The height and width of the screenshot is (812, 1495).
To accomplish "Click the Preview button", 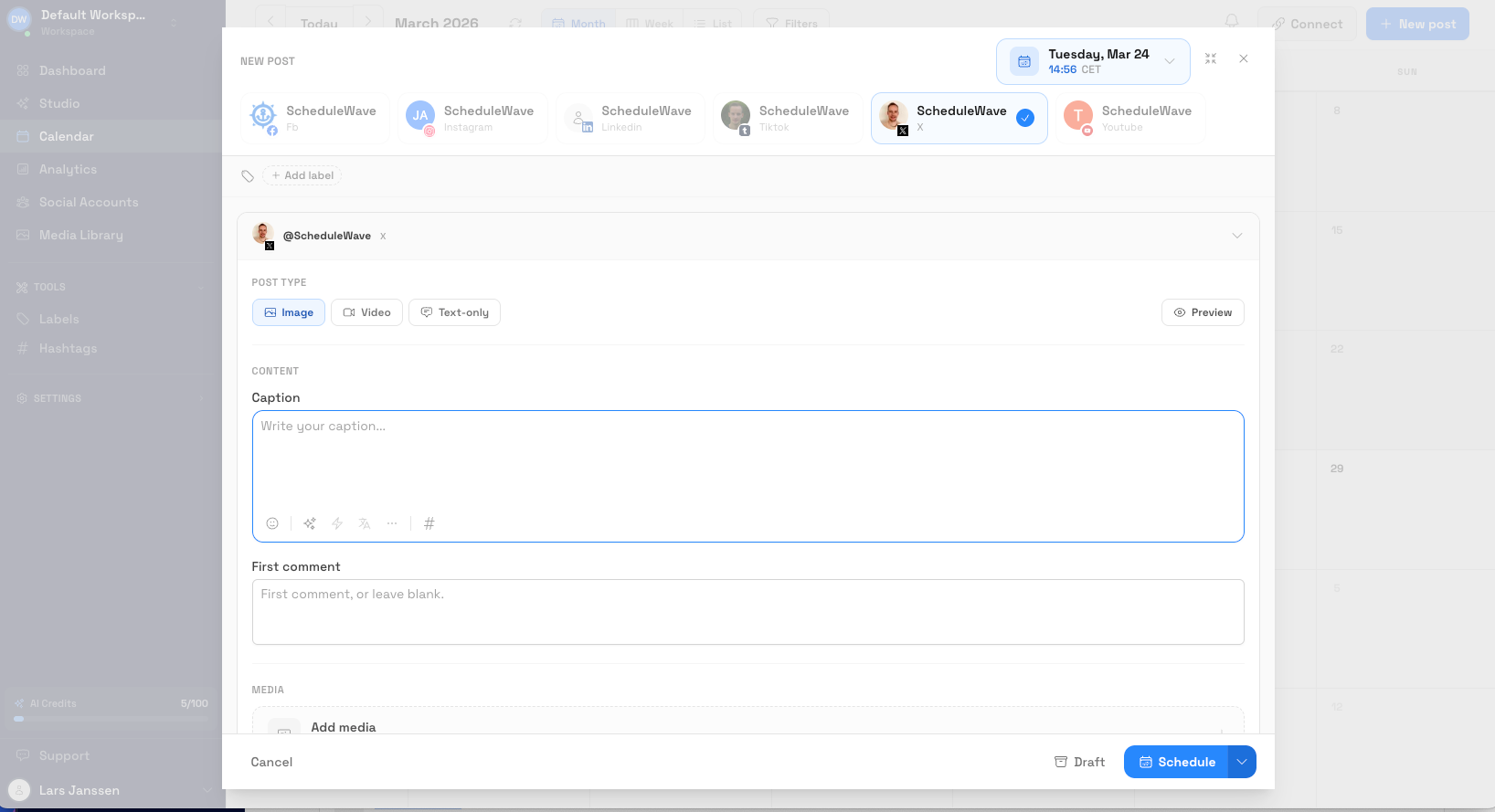I will [x=1203, y=312].
